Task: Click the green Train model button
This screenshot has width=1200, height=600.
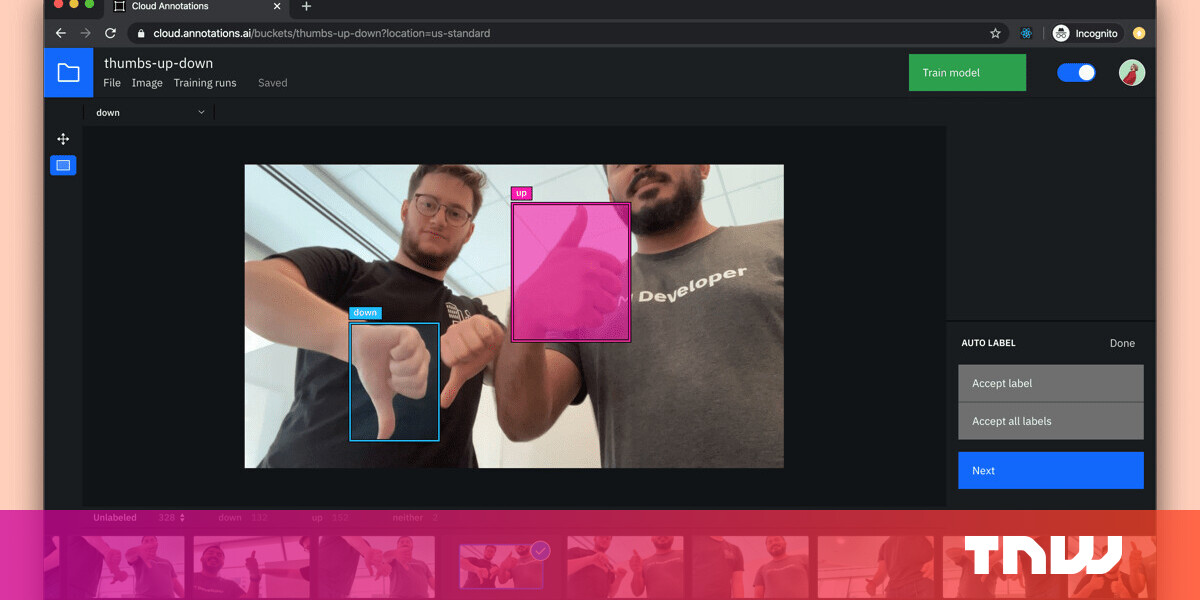Action: [966, 72]
